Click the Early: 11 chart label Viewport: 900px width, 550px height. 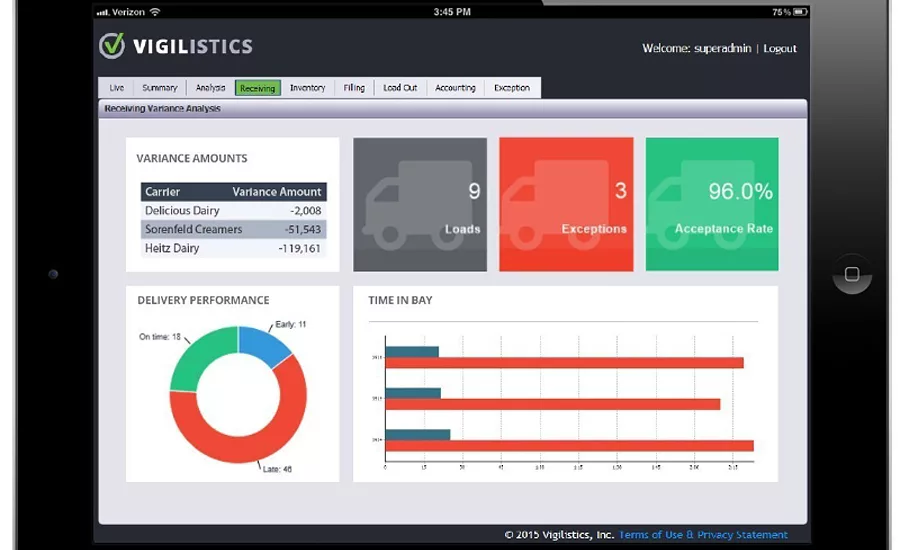(x=291, y=324)
